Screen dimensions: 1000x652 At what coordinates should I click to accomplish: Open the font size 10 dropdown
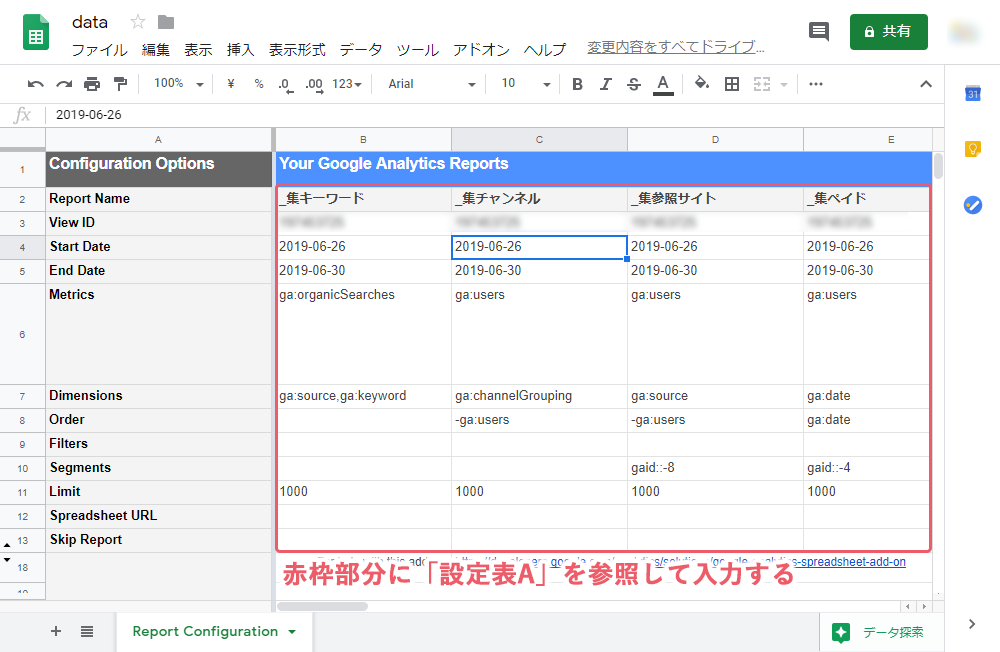(x=525, y=84)
